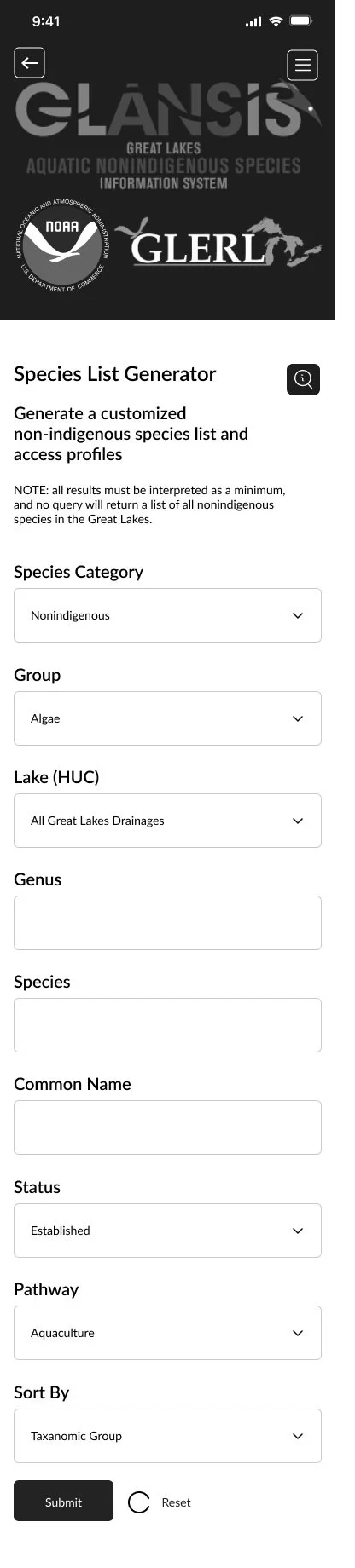Expand the Sort By dropdown

(177, 1519)
